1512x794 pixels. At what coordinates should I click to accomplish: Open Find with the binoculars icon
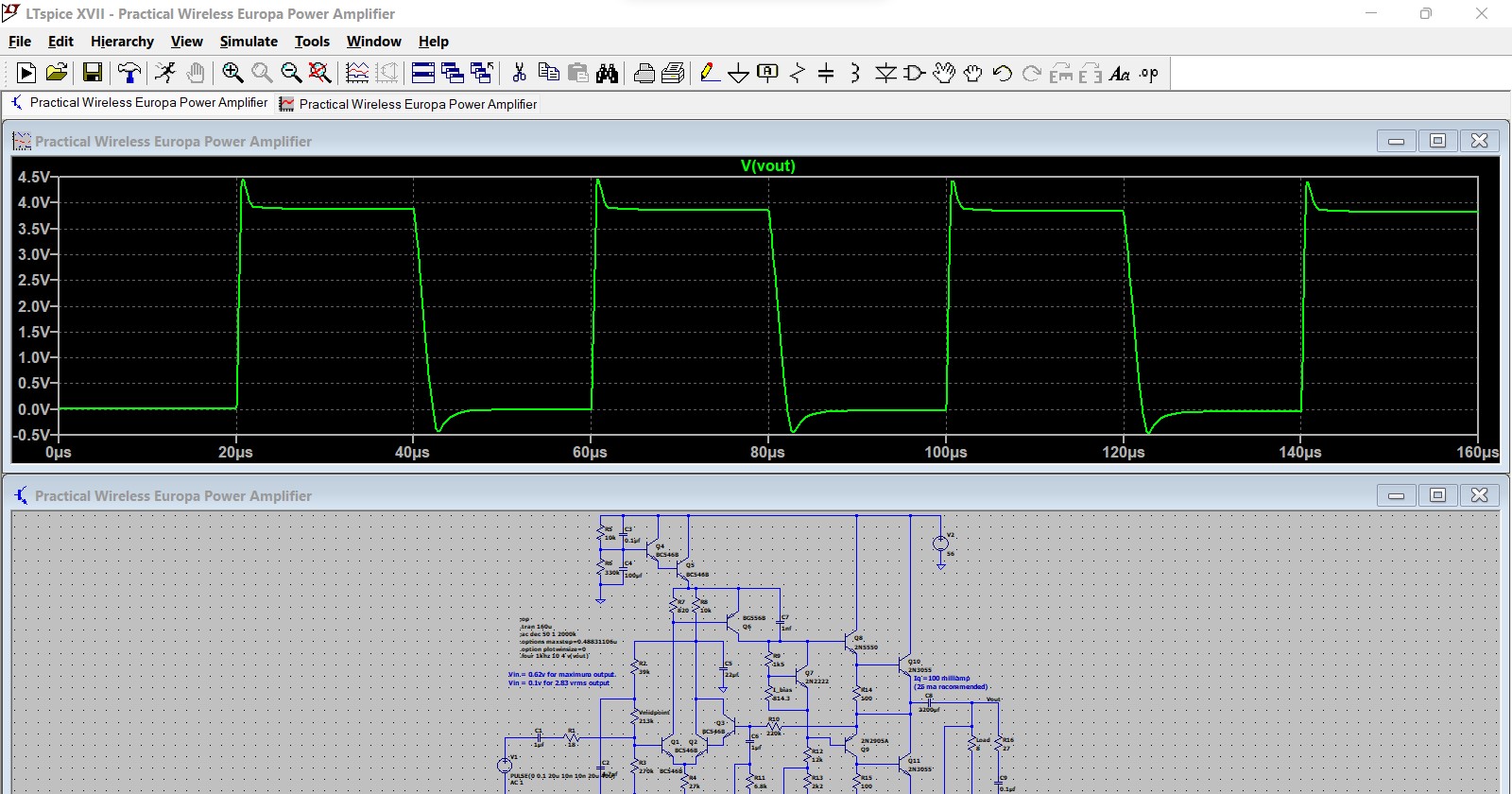coord(607,73)
